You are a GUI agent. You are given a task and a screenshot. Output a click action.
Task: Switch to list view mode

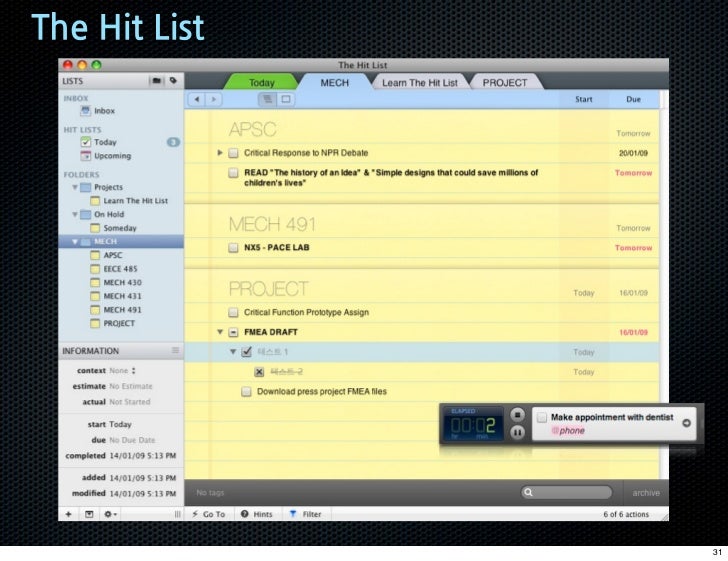(x=268, y=99)
